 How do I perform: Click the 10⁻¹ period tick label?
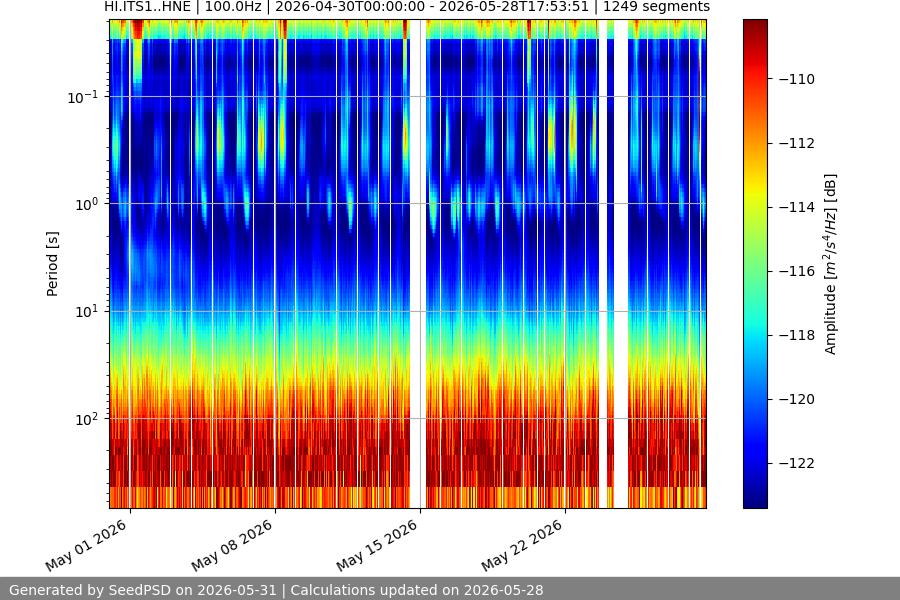(82, 97)
